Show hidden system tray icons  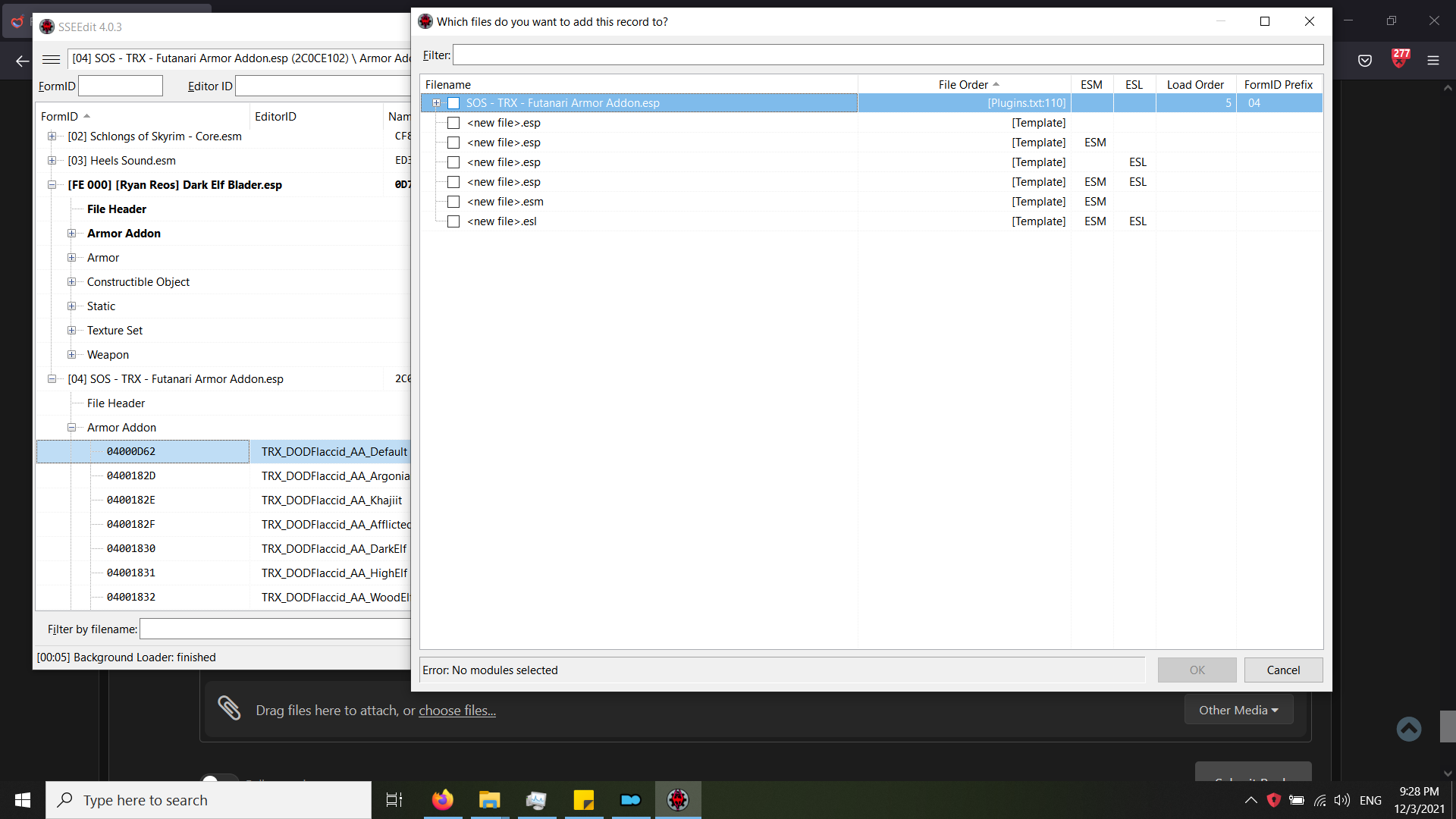(1251, 800)
